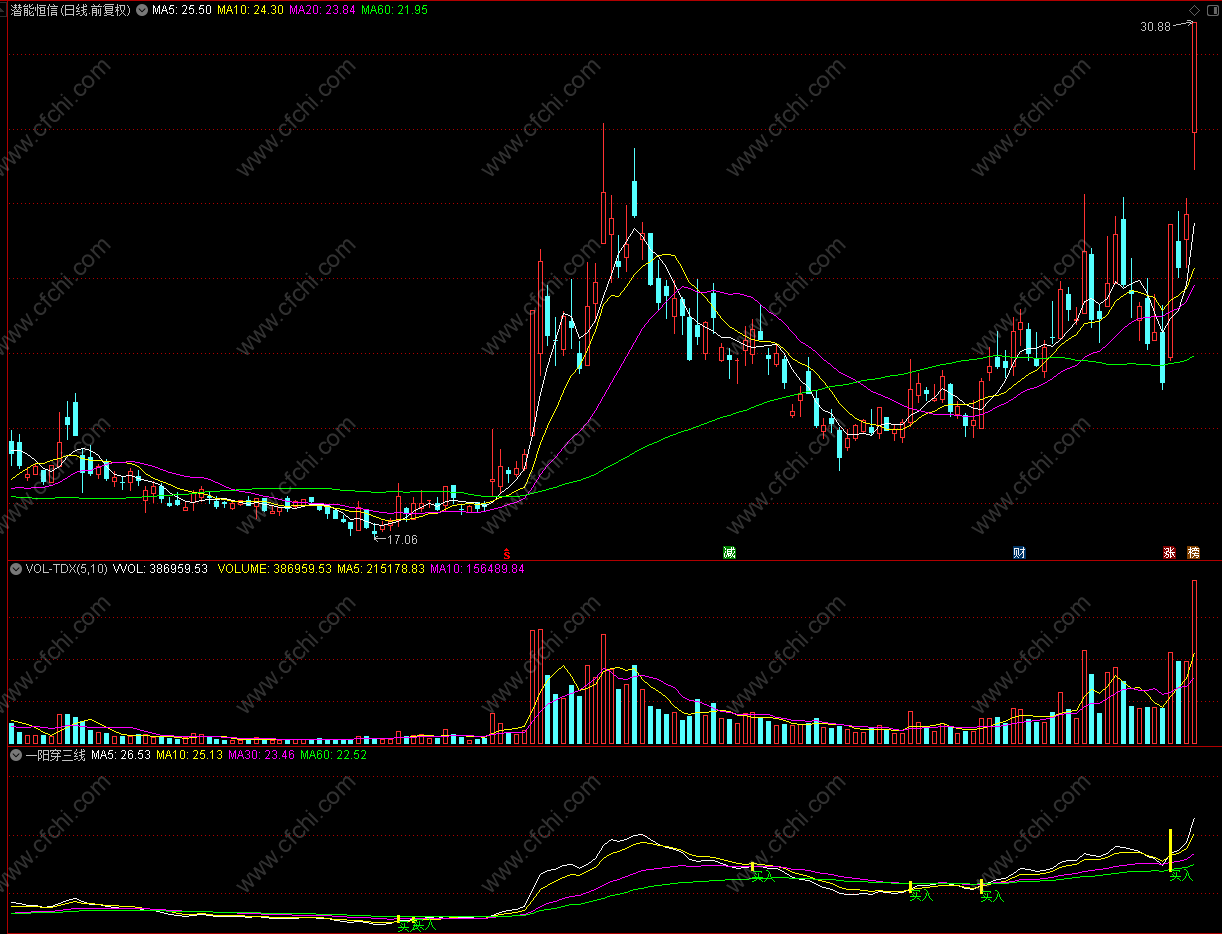1222x934 pixels.
Task: Open dropdown next to 潜能恒信 title
Action: tap(141, 9)
